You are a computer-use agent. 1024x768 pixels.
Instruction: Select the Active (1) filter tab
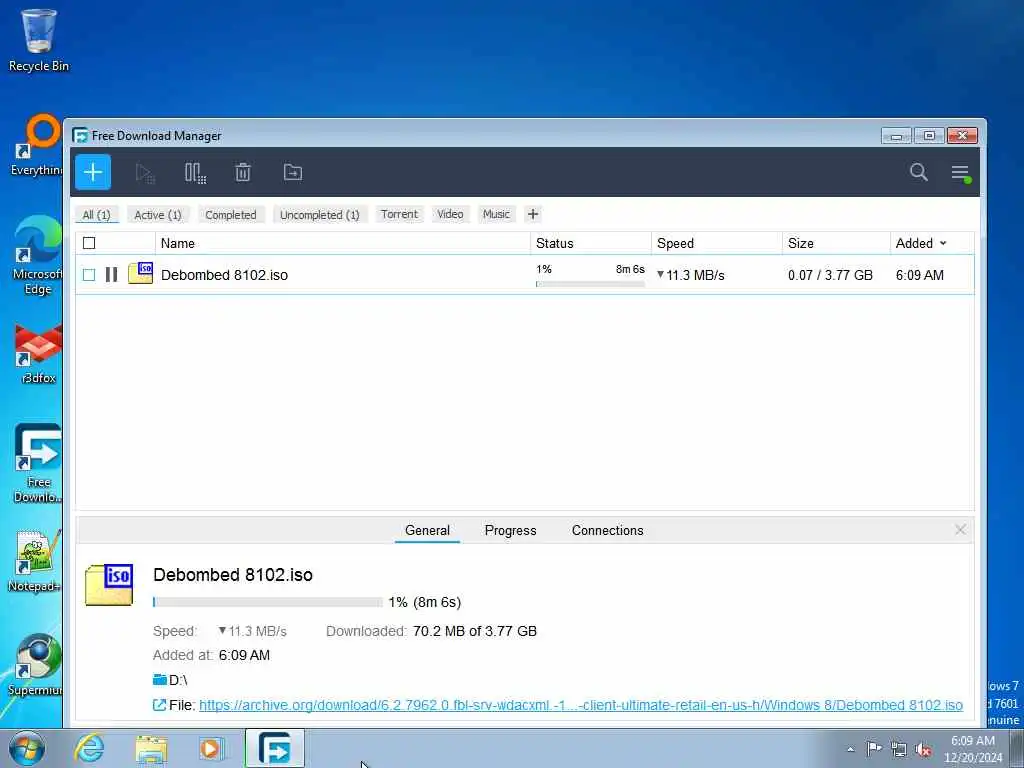(x=158, y=214)
